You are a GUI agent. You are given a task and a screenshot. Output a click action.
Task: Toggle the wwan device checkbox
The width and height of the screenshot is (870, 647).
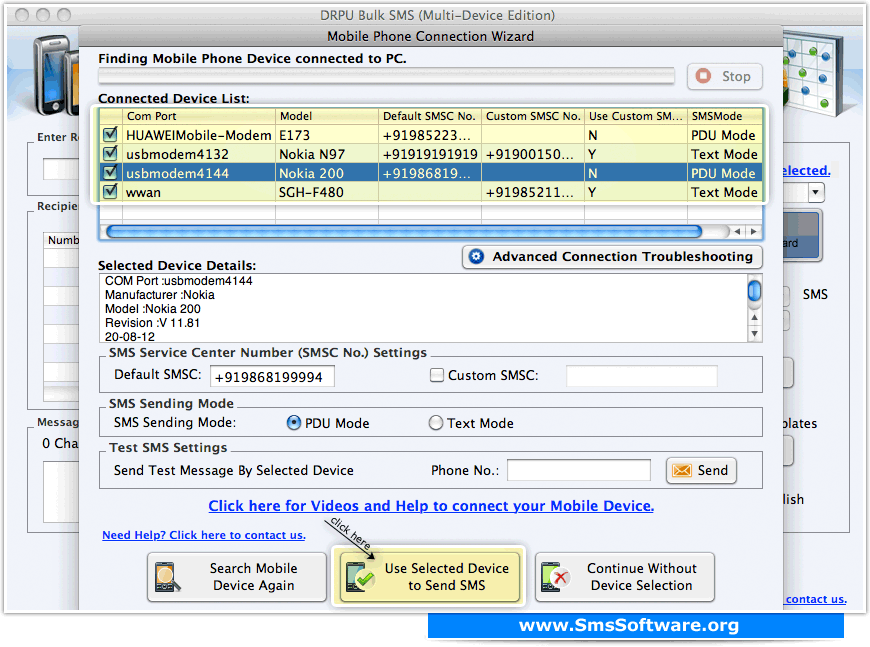(110, 191)
